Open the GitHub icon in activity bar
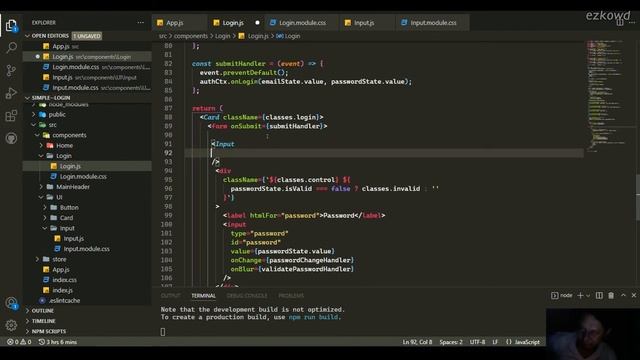 [11, 138]
